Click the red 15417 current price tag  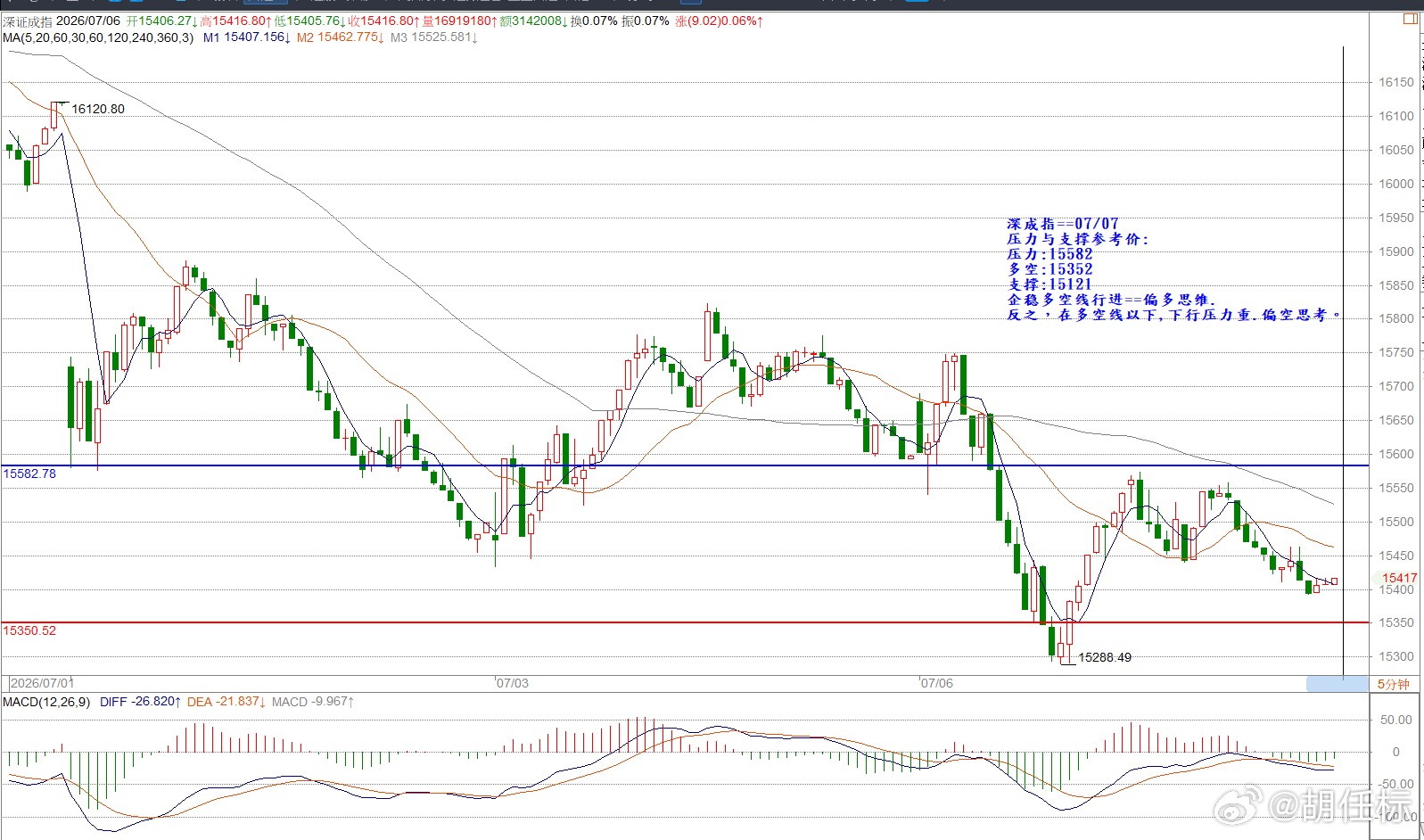tap(1399, 578)
